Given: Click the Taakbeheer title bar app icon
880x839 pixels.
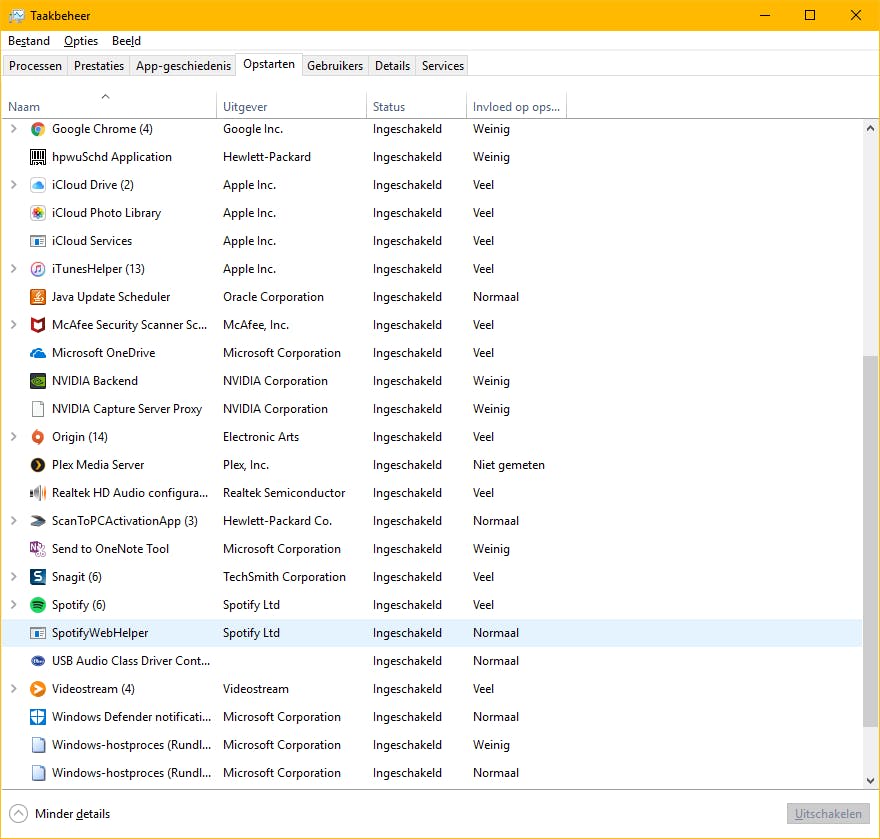Looking at the screenshot, I should click(17, 16).
